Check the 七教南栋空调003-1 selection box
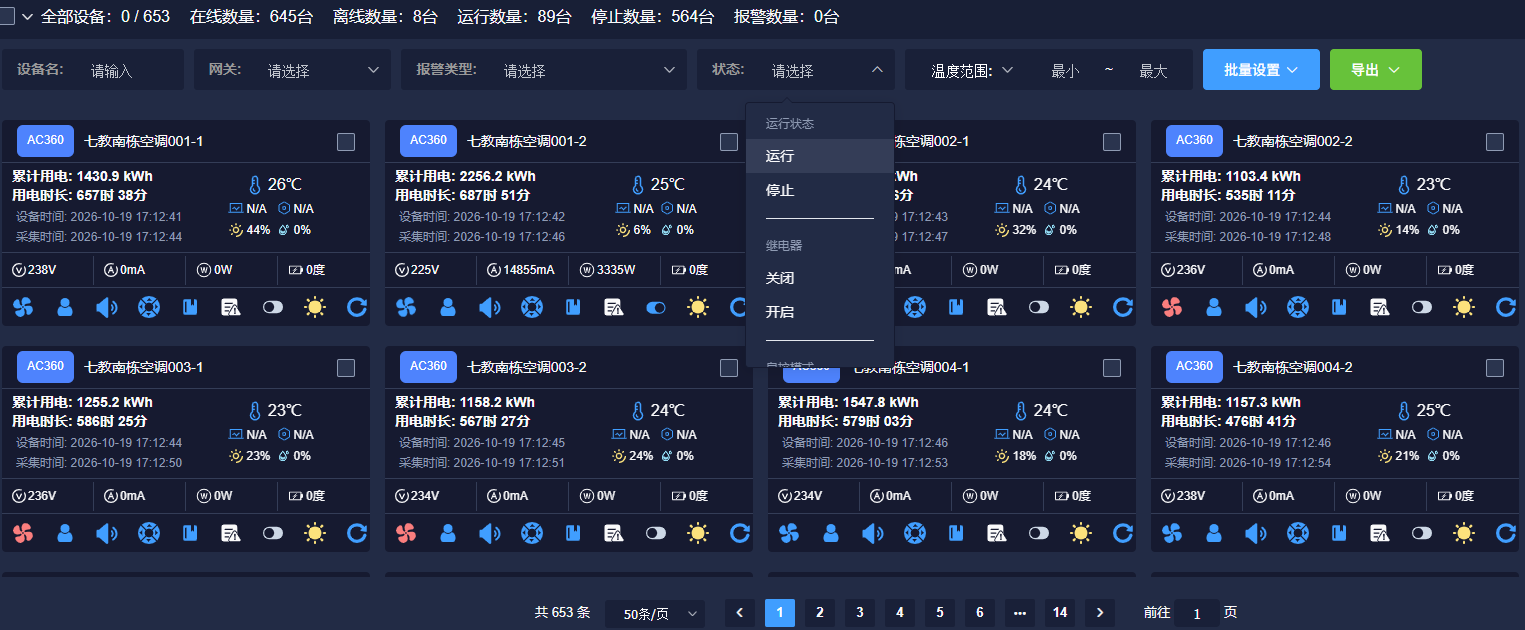 [346, 368]
